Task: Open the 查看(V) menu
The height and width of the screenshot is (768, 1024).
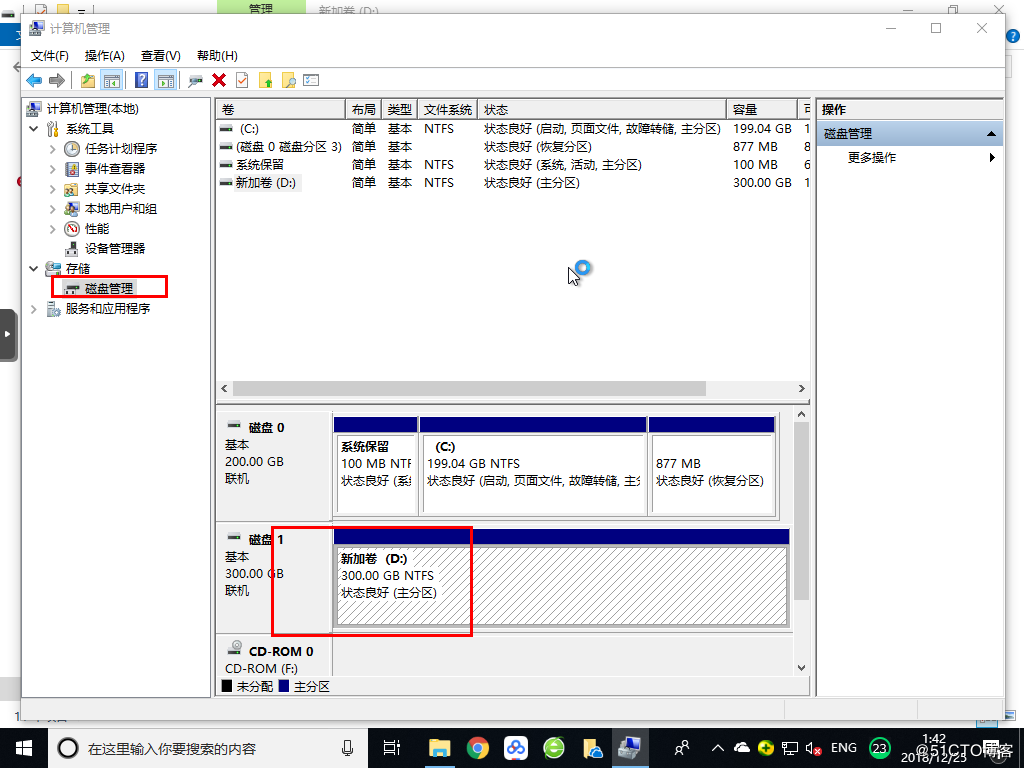Action: pyautogui.click(x=161, y=56)
